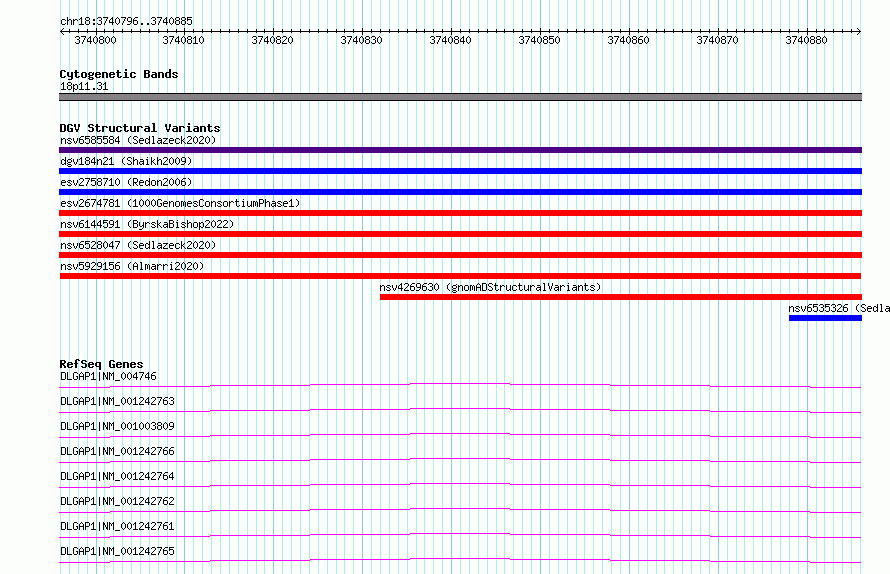Viewport: 890px width, 574px height.
Task: Click the magenta line of DLGAP1|NM_001242764
Action: (460, 485)
